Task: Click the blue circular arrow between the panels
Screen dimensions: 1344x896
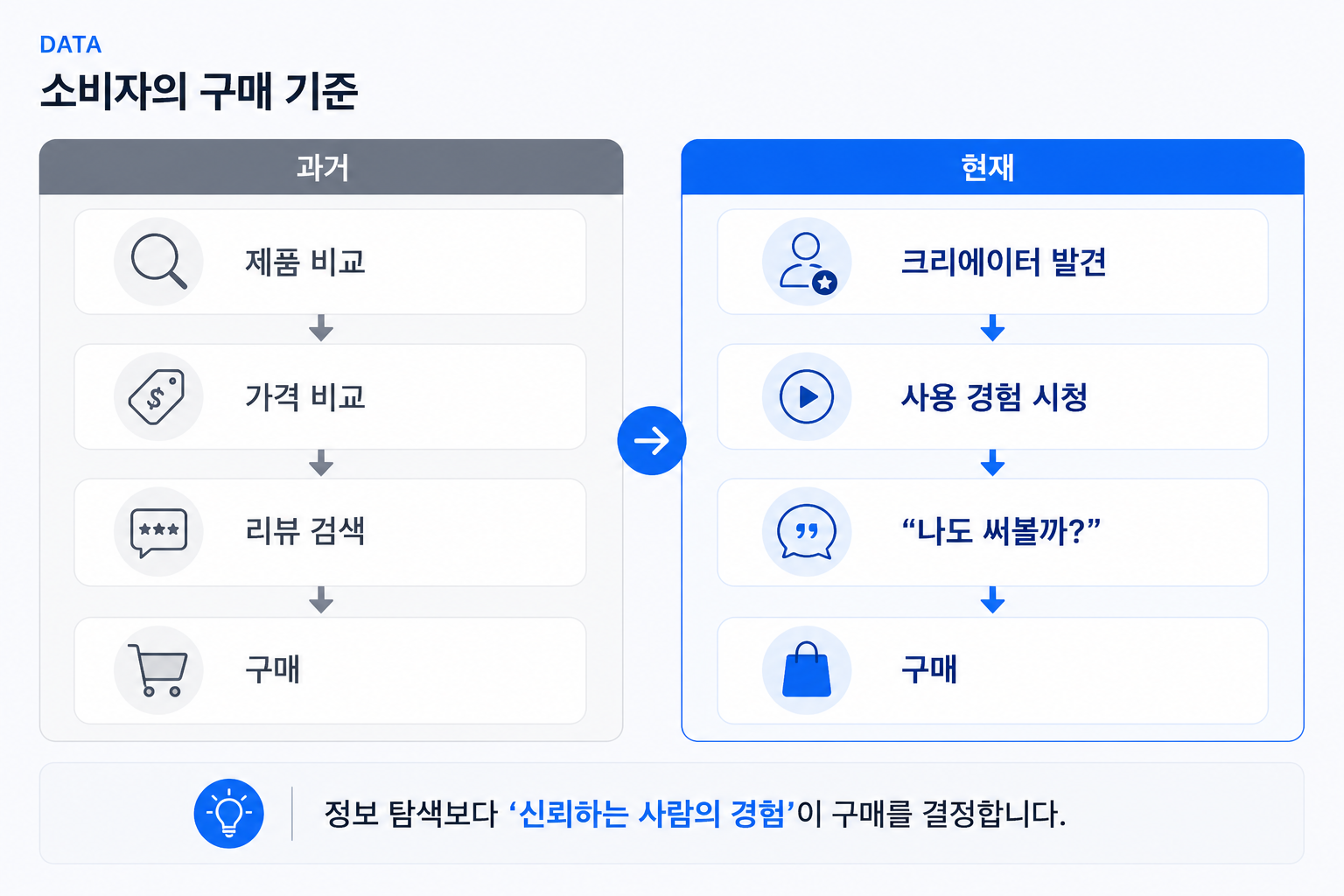Action: tap(652, 440)
